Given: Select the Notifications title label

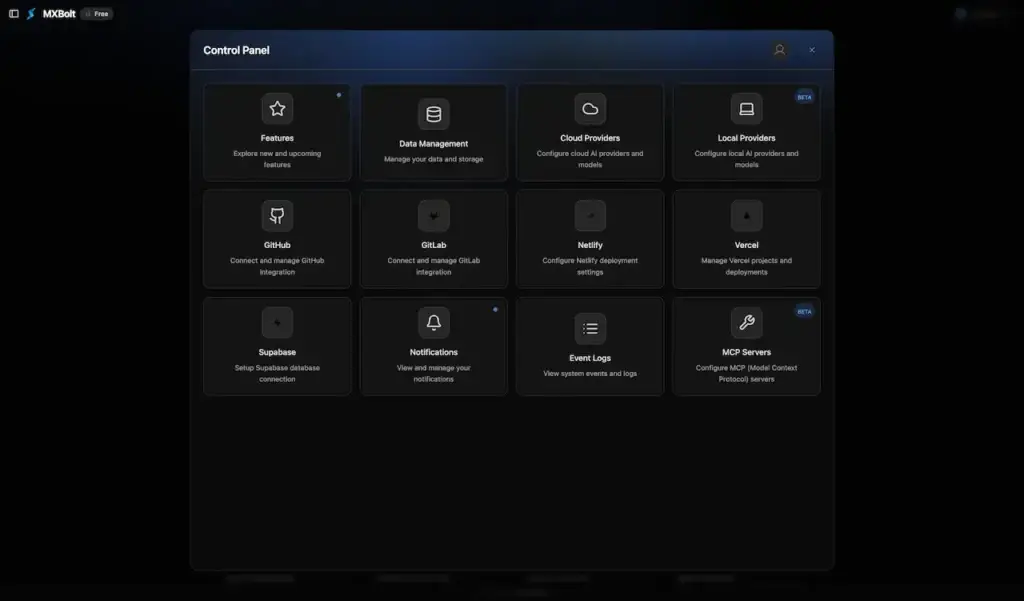Looking at the screenshot, I should (x=434, y=352).
